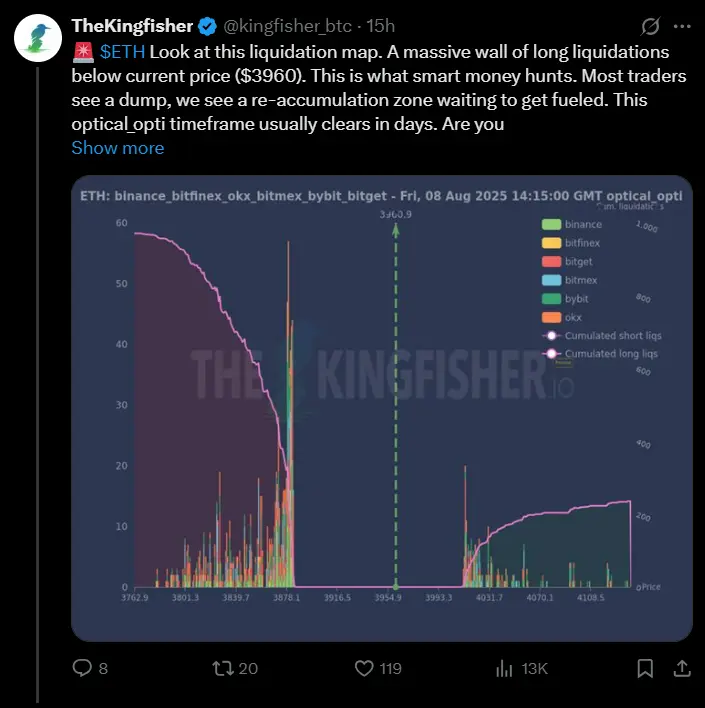Open the @kingfisher_btc handle link

(288, 26)
